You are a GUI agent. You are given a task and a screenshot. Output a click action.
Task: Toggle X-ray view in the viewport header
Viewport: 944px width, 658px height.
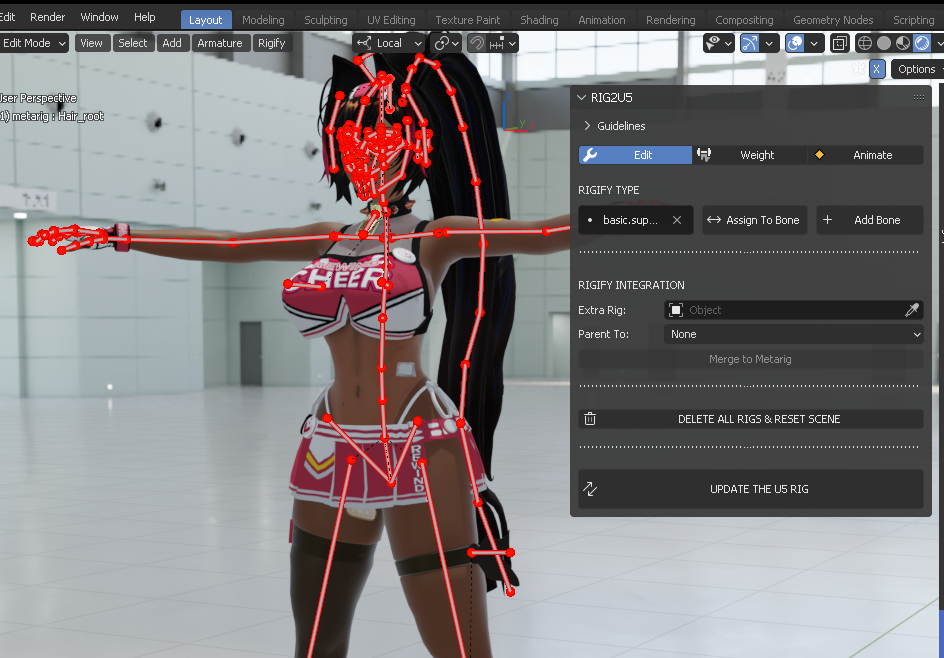pos(840,43)
